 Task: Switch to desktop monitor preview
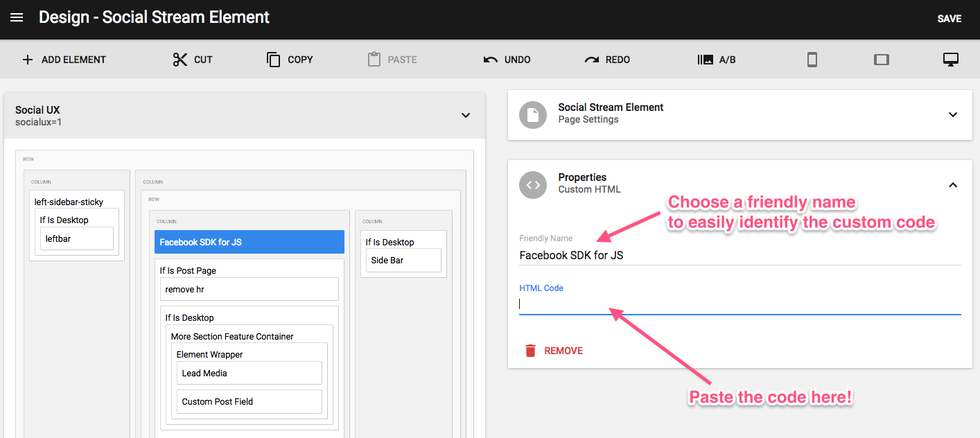coord(951,60)
